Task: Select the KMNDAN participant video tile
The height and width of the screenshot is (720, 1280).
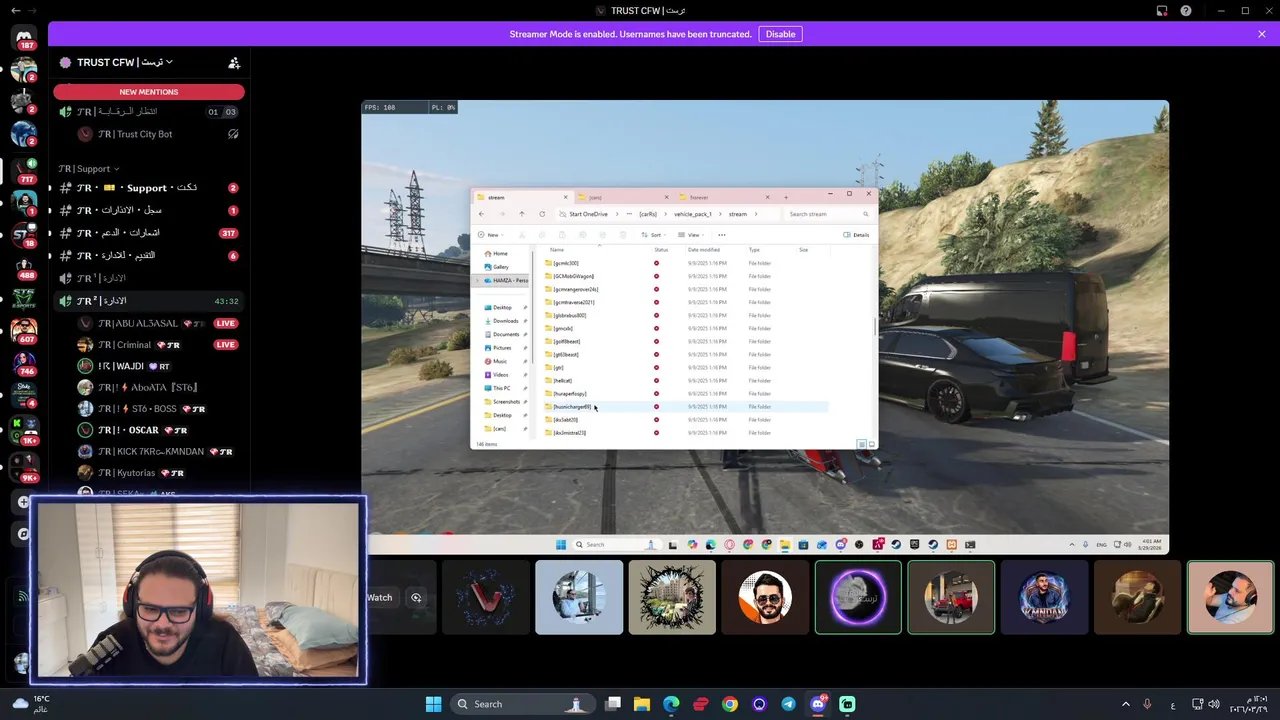Action: (x=1044, y=598)
